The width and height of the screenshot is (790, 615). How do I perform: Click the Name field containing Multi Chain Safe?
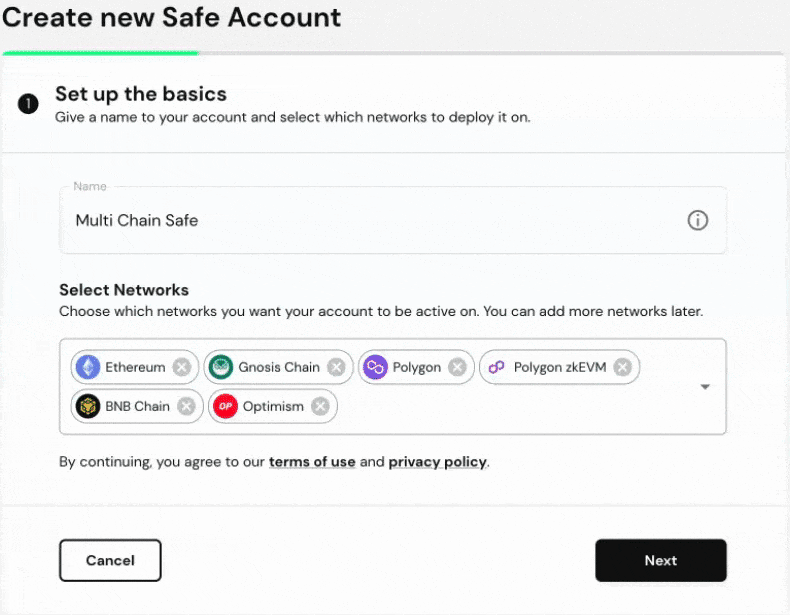[x=393, y=220]
